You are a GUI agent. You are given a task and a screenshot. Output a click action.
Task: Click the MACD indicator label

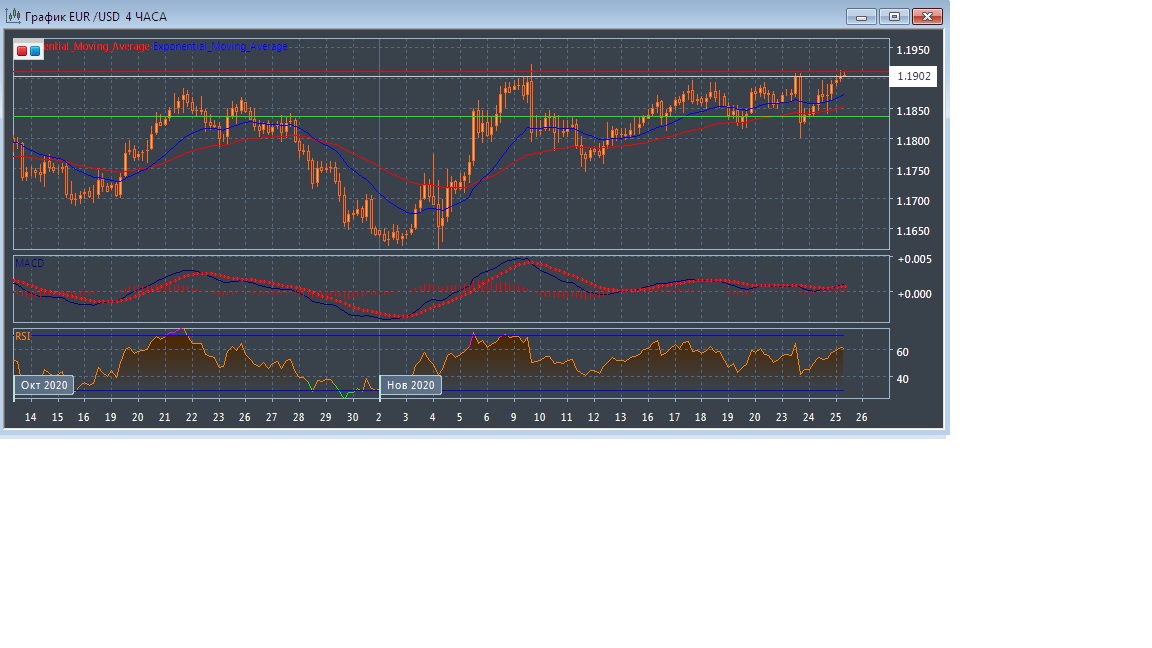pyautogui.click(x=29, y=263)
